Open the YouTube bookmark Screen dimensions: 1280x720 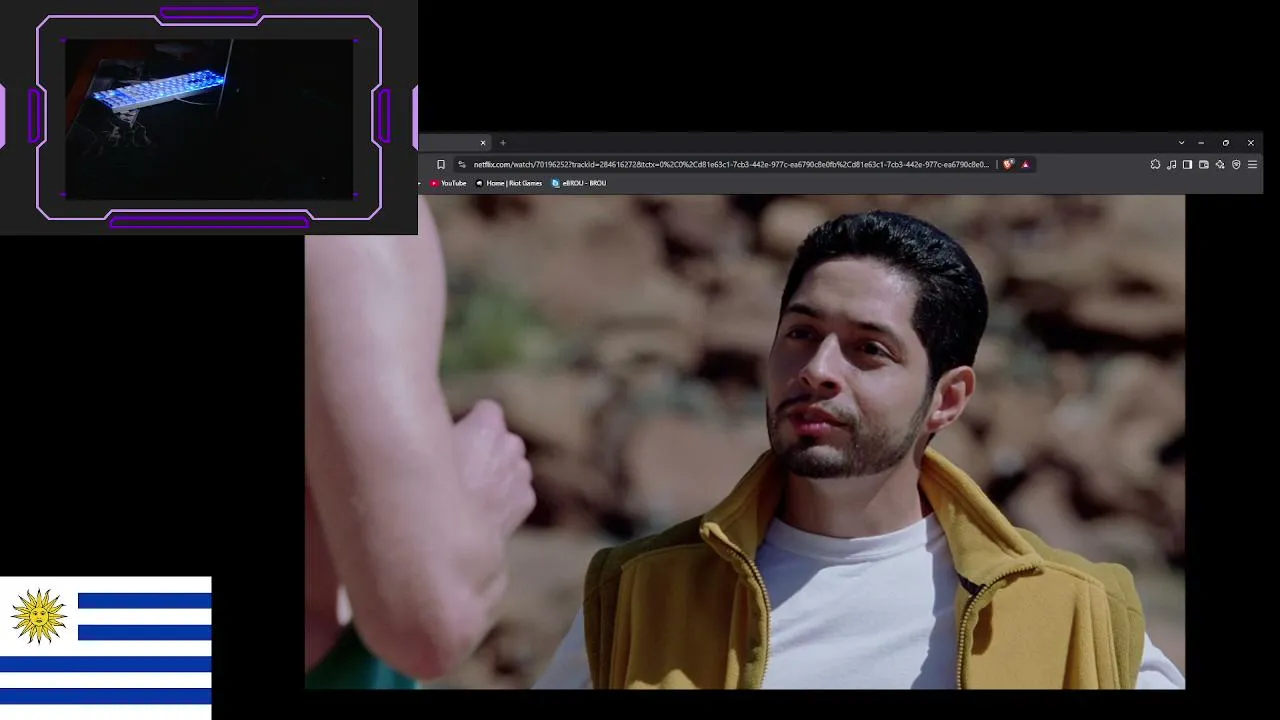pyautogui.click(x=448, y=183)
